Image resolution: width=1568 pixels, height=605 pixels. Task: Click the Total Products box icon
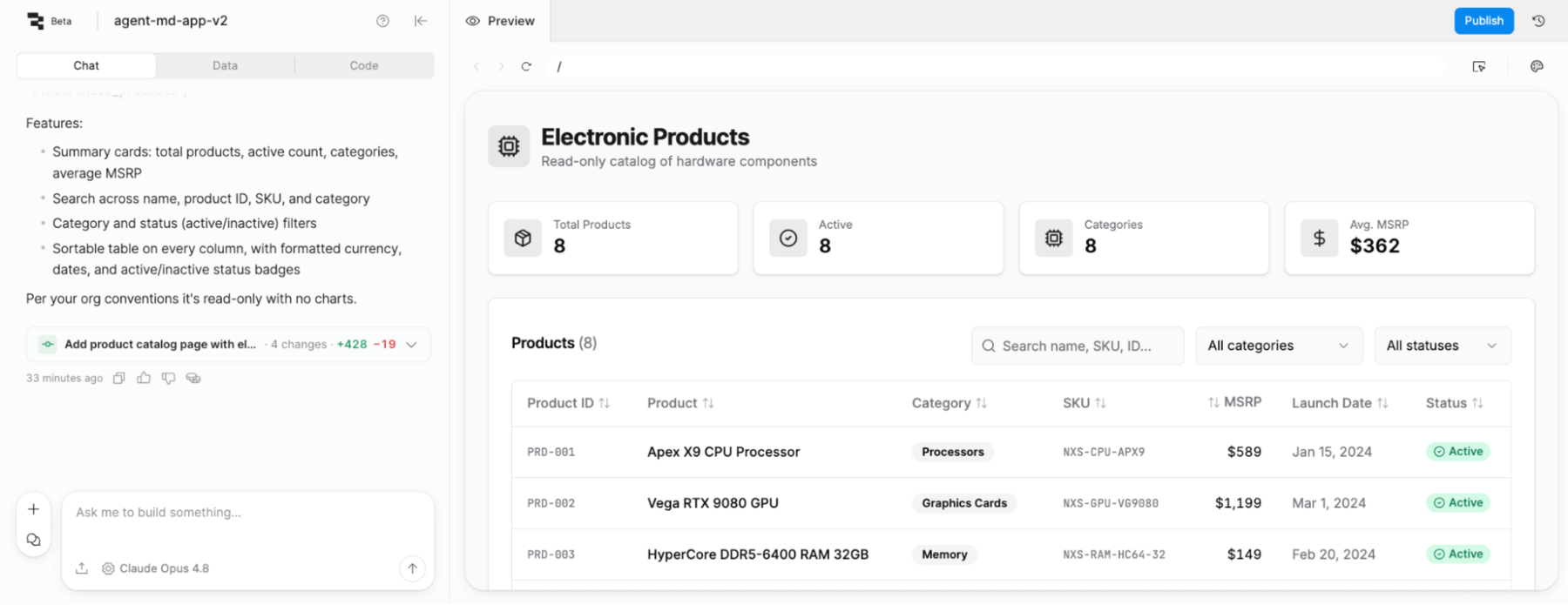point(523,239)
